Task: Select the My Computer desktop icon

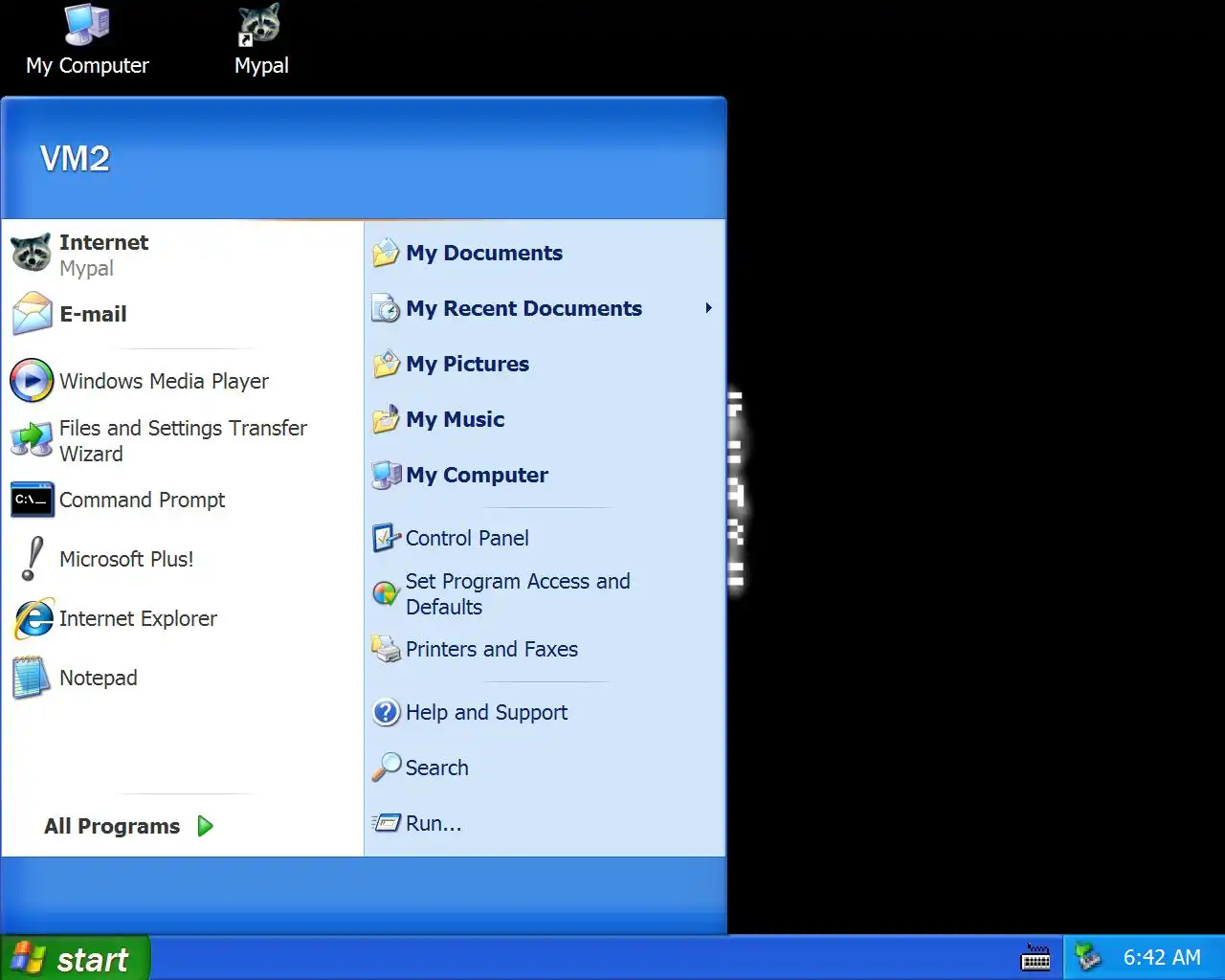Action: (x=87, y=25)
